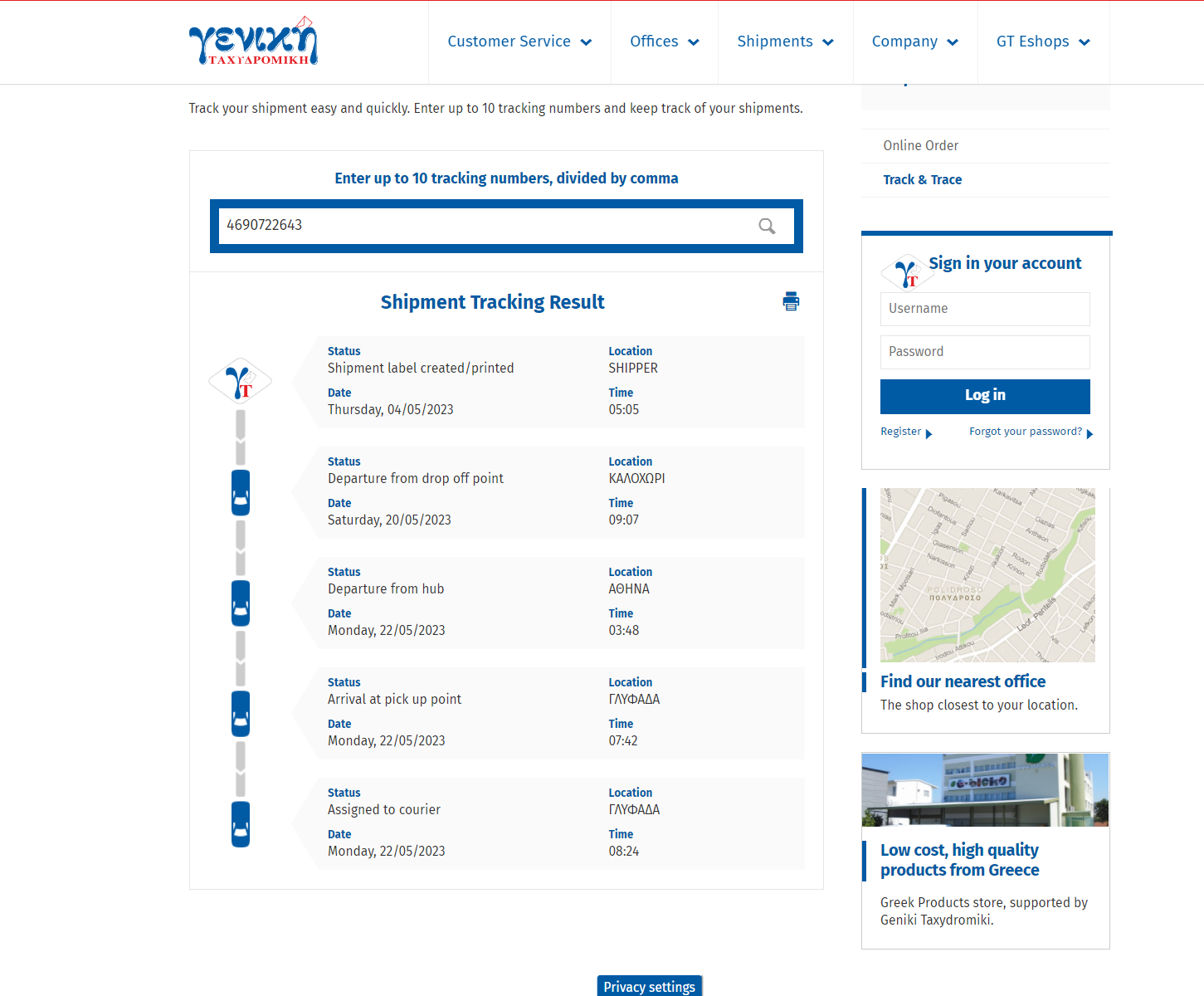The height and width of the screenshot is (996, 1204).
Task: Open the Register link
Action: coord(901,432)
